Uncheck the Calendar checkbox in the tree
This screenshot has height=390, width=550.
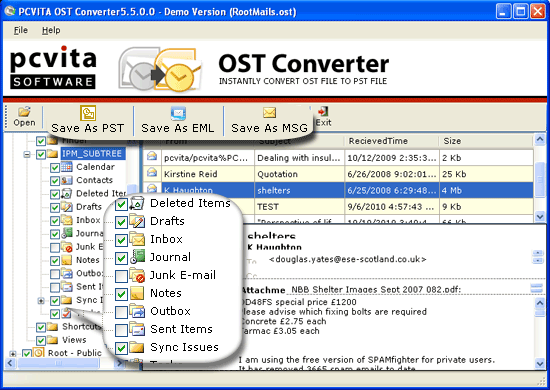55,168
